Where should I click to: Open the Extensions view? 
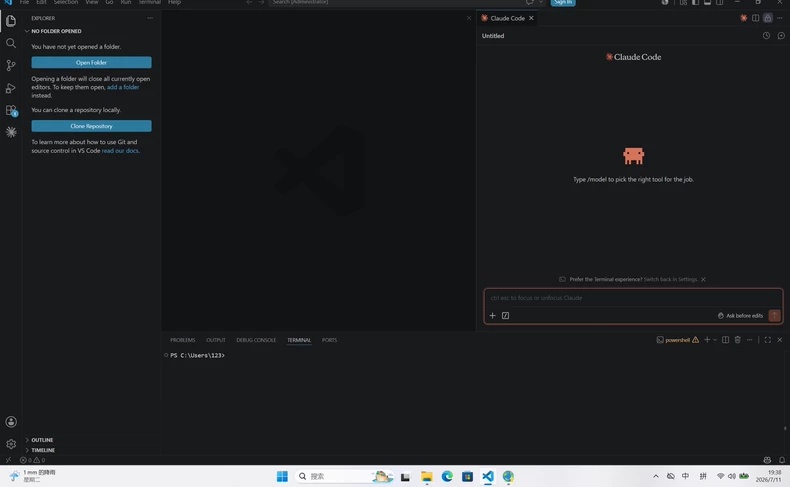(11, 110)
